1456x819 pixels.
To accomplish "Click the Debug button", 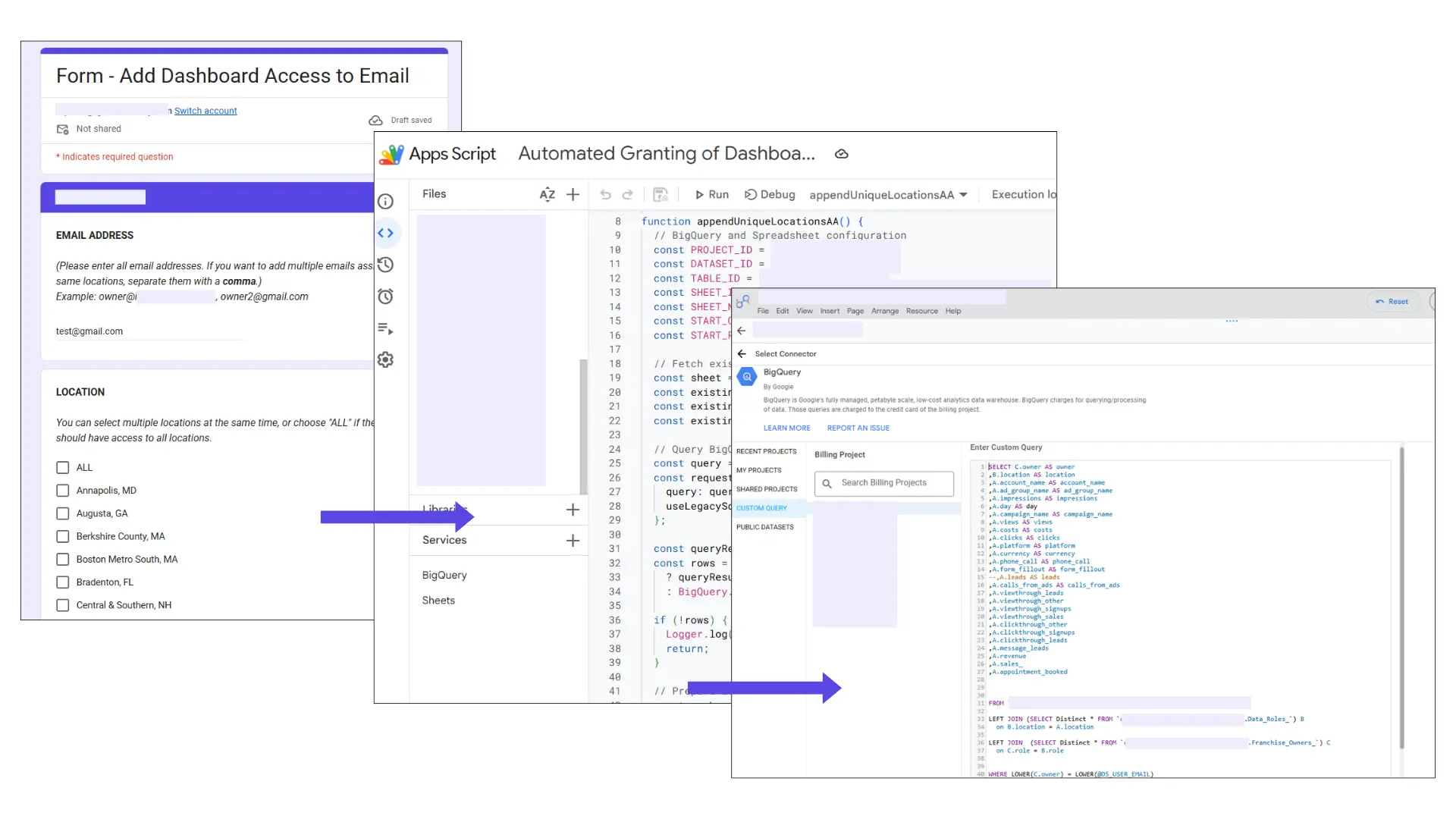I will click(x=770, y=195).
